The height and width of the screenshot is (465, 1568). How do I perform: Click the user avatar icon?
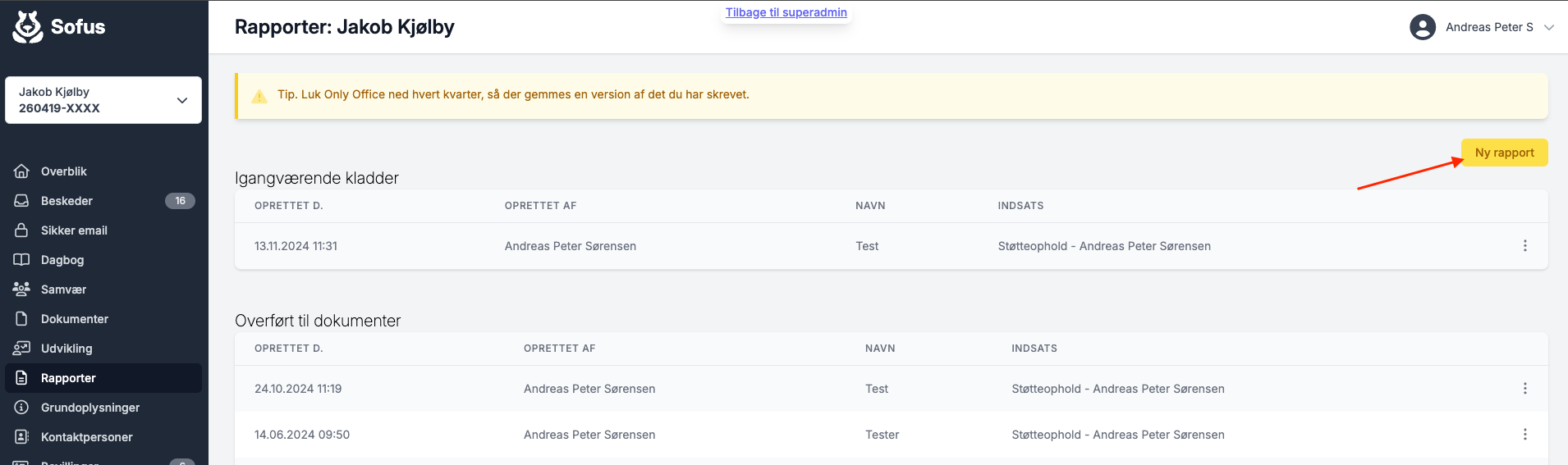(x=1423, y=27)
